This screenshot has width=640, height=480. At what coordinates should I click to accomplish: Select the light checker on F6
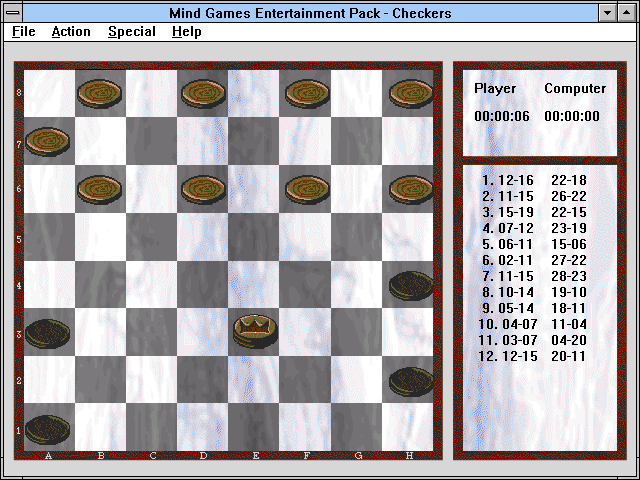pyautogui.click(x=307, y=189)
